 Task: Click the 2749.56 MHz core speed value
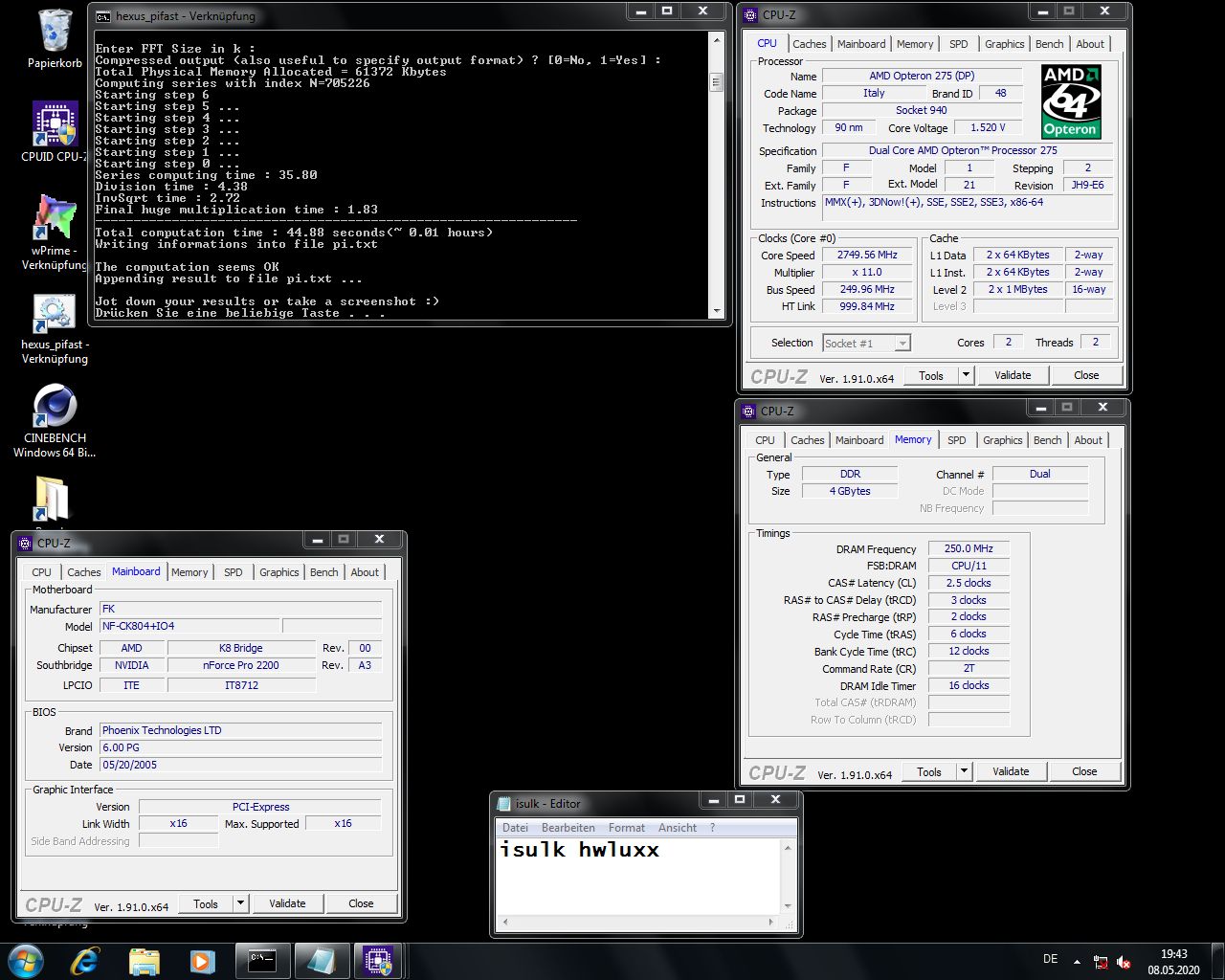867,256
